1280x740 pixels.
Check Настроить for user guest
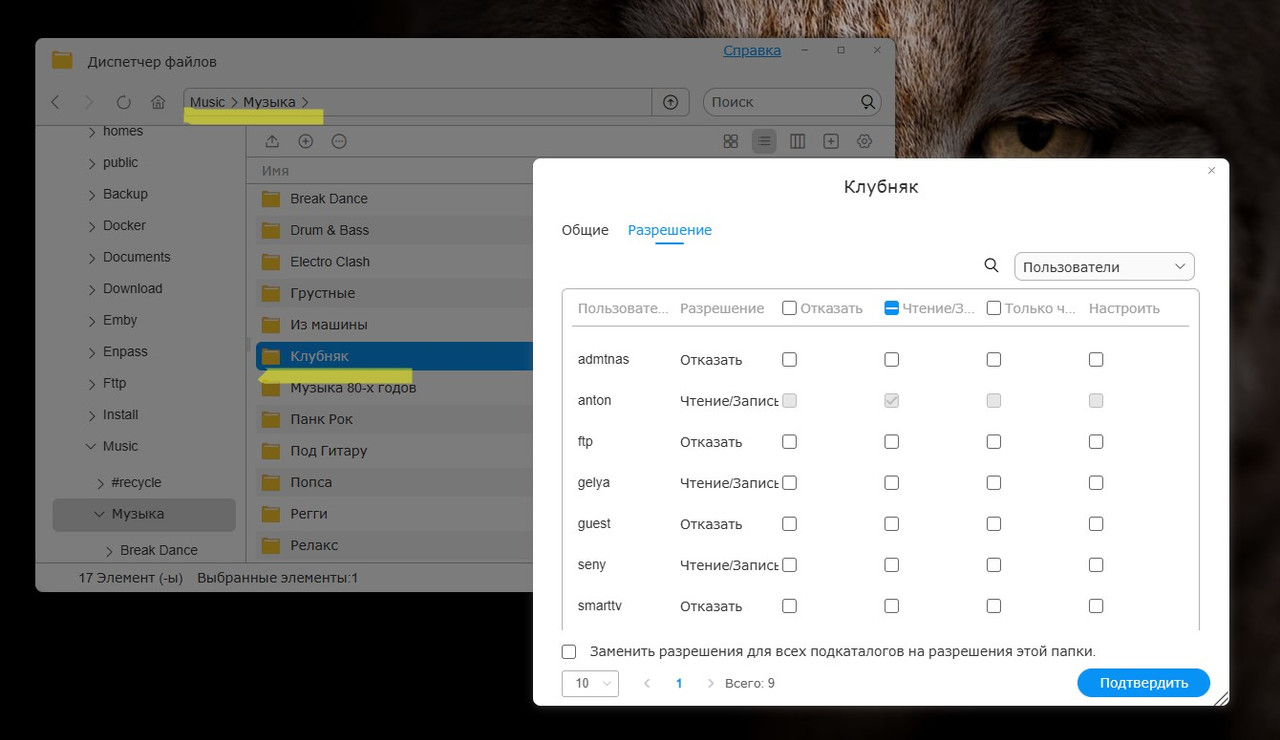(1096, 524)
